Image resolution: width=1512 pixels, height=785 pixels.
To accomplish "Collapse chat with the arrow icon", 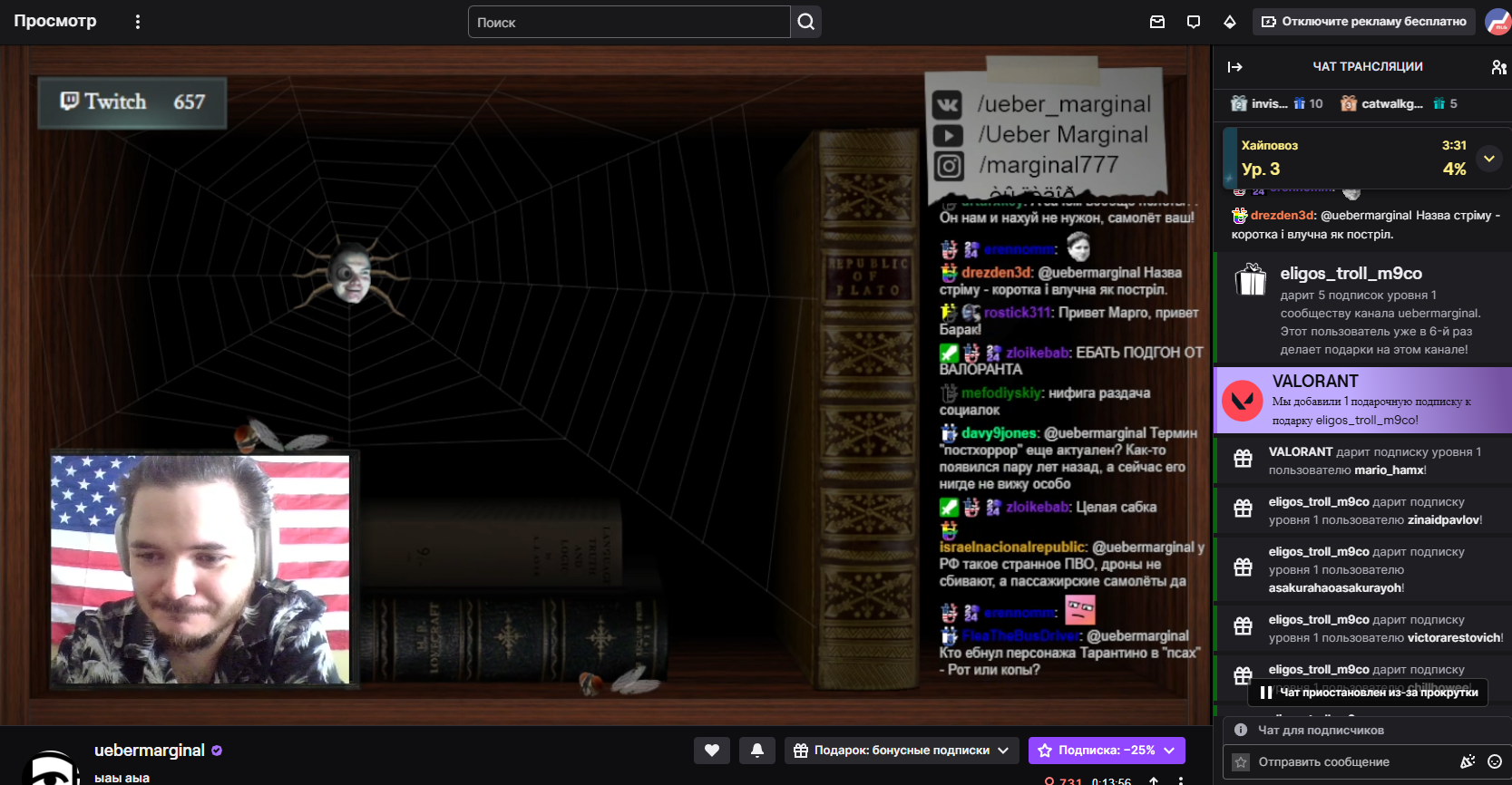I will [x=1234, y=67].
